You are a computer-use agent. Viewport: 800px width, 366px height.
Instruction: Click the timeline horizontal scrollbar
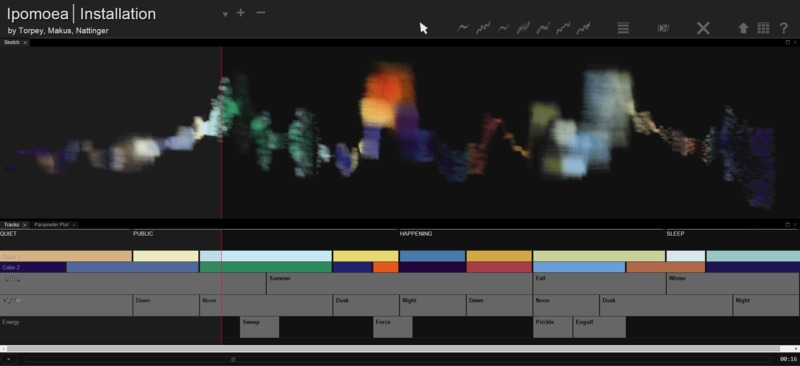(x=393, y=349)
